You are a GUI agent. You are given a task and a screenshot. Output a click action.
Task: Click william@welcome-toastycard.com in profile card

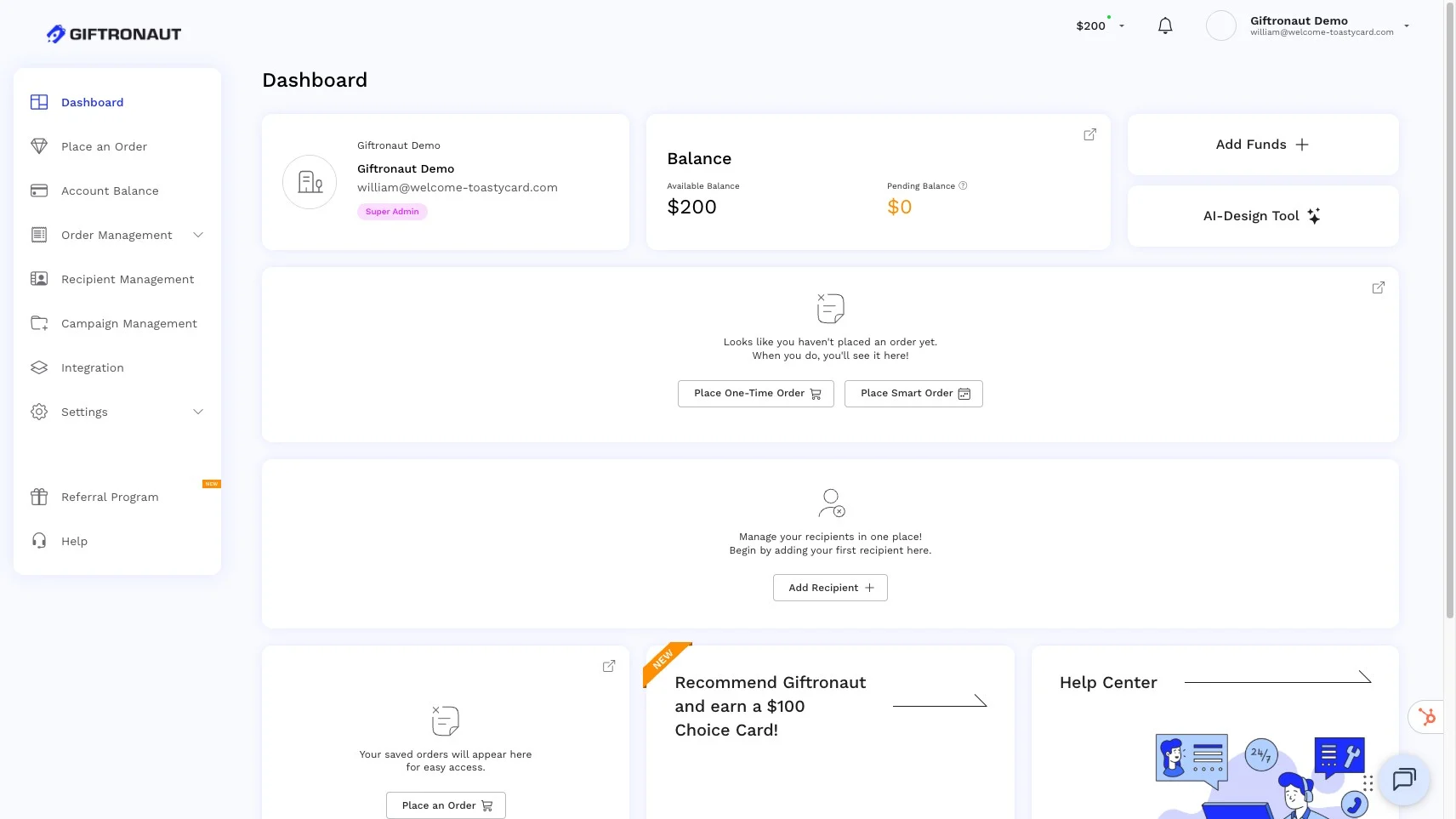(458, 187)
